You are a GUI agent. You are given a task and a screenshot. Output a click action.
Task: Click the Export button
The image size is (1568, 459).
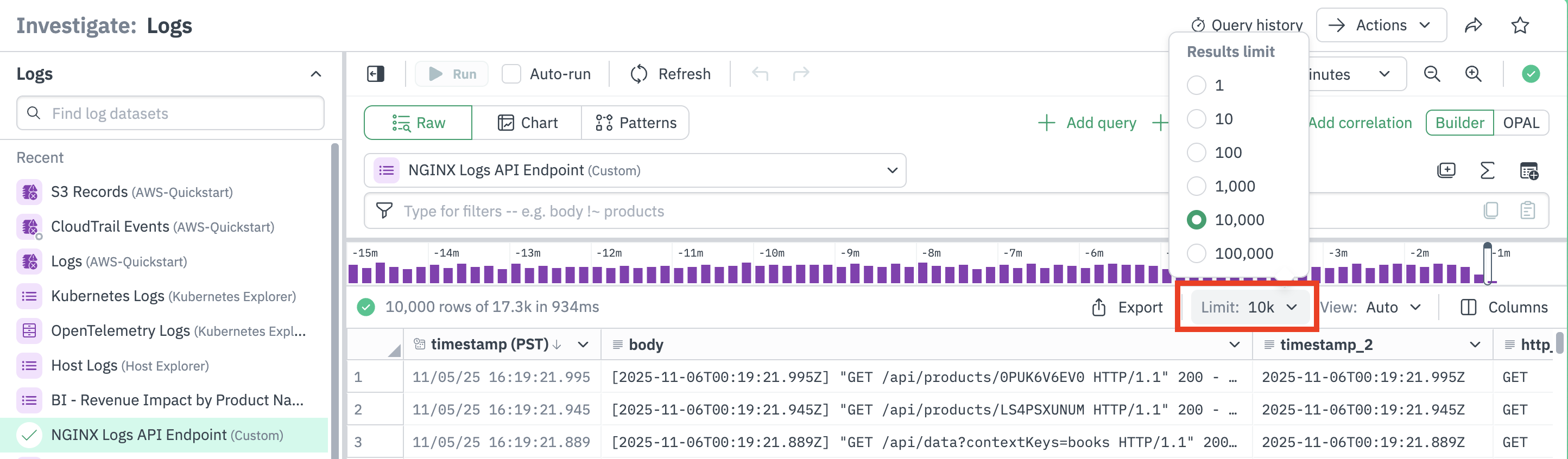click(x=1127, y=308)
